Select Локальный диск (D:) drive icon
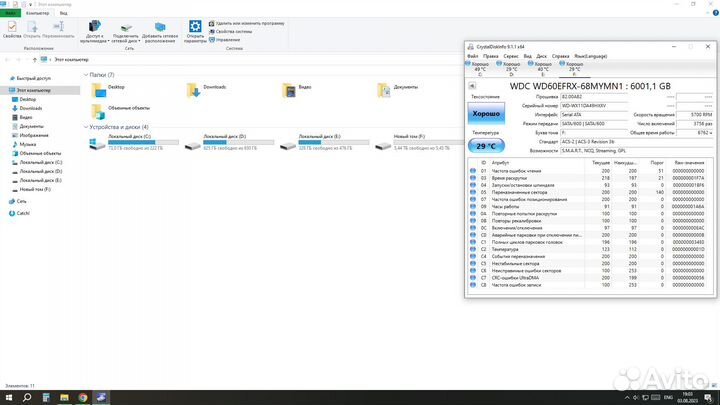This screenshot has height=405, width=720. (192, 146)
